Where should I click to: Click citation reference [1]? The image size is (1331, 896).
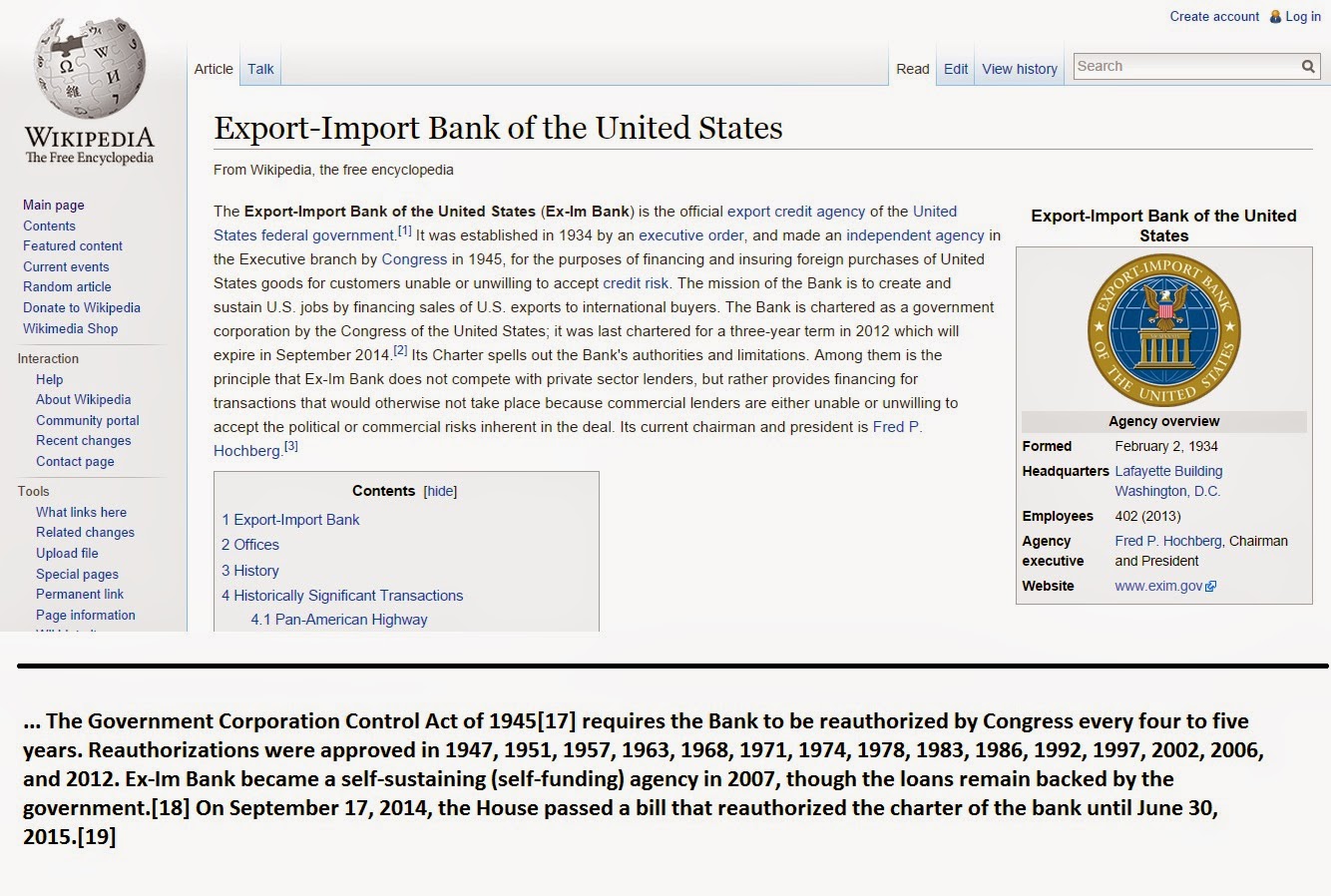(404, 231)
